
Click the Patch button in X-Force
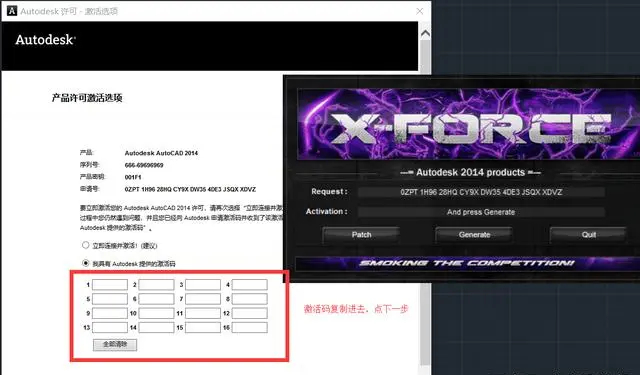pos(361,235)
